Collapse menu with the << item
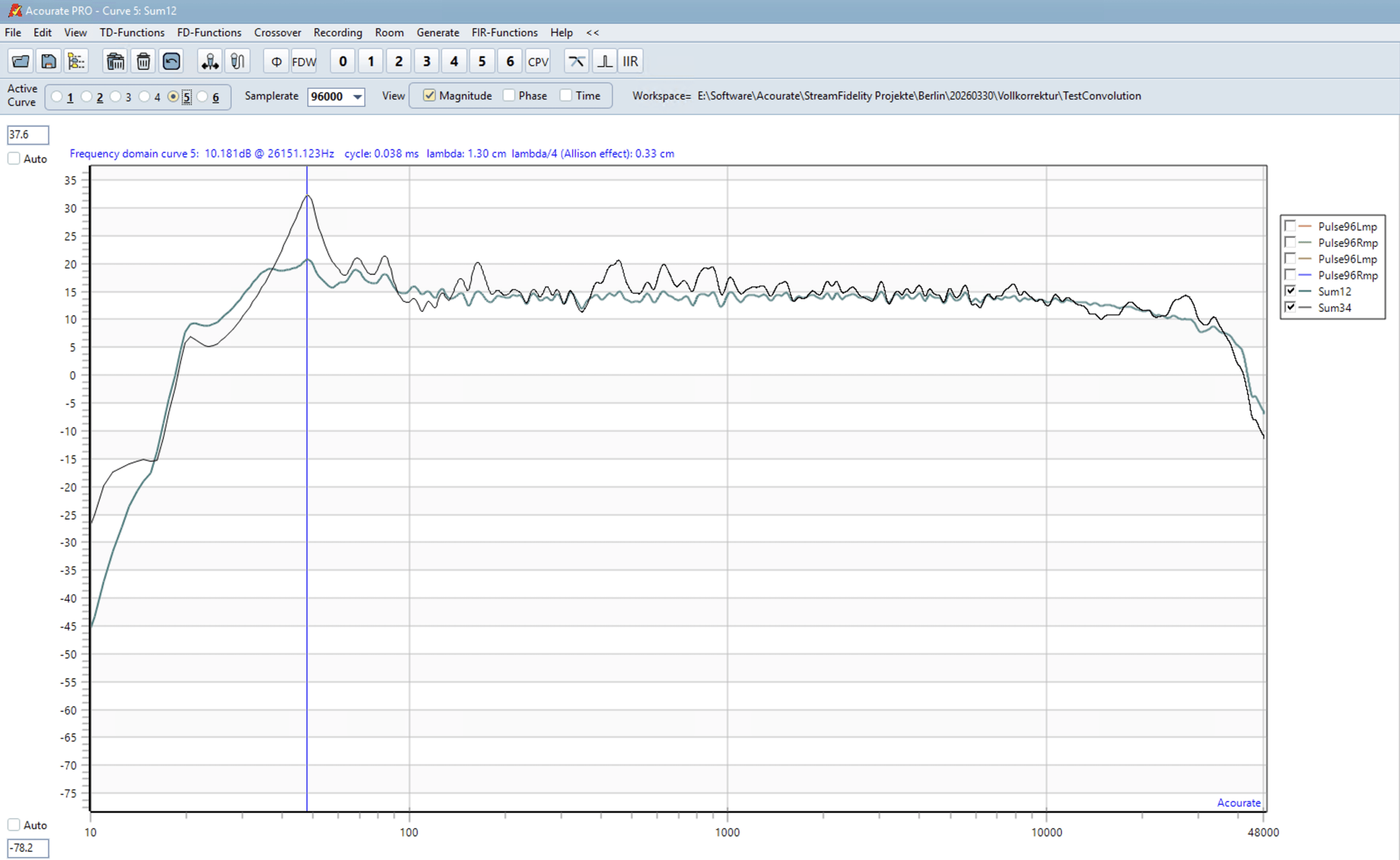 pyautogui.click(x=592, y=32)
